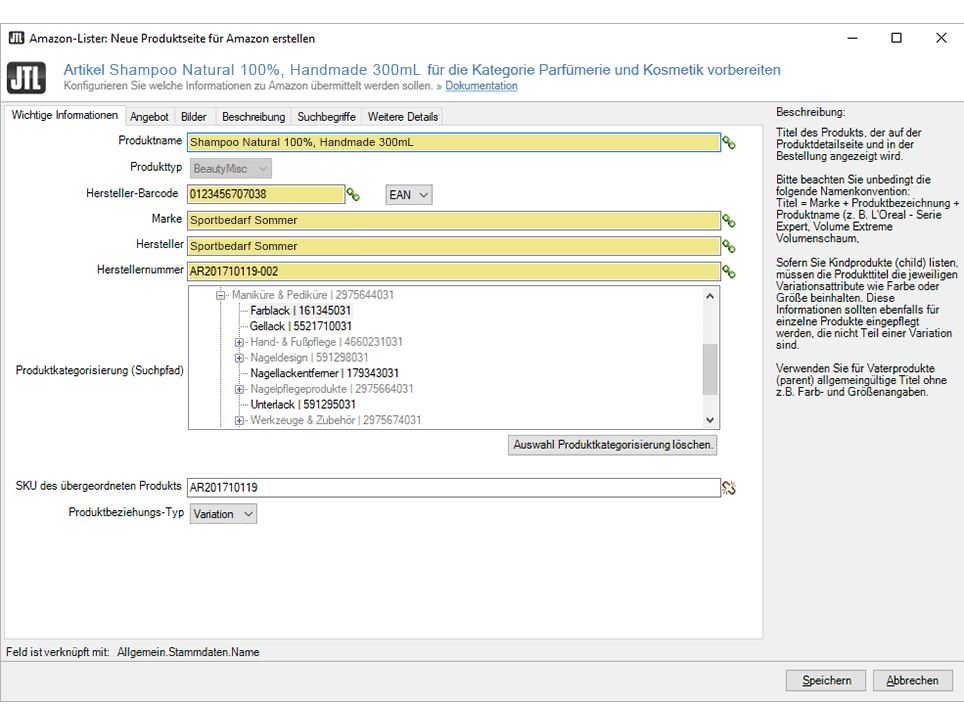Collapse the Maniküre & Pediküre tree node
The image size is (964, 726).
click(x=222, y=295)
